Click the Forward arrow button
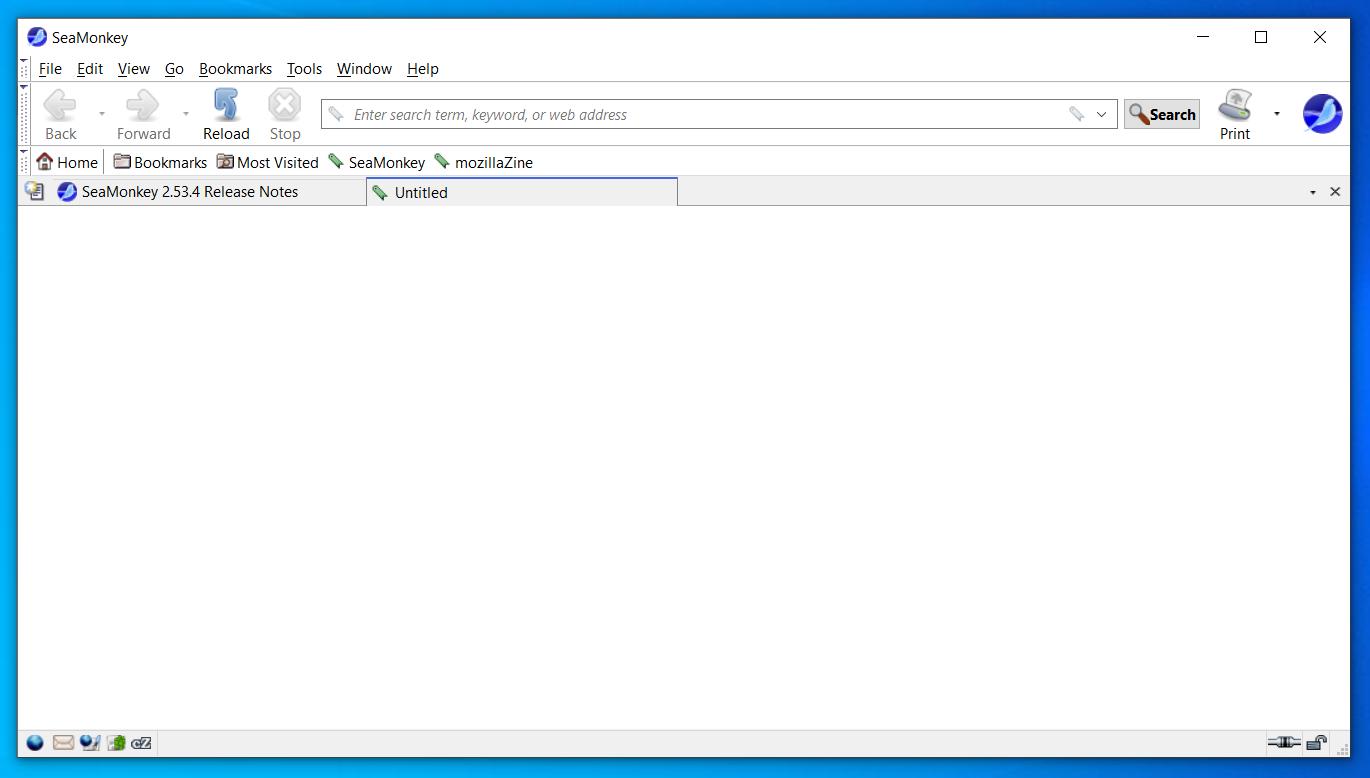The image size is (1370, 778). click(143, 114)
